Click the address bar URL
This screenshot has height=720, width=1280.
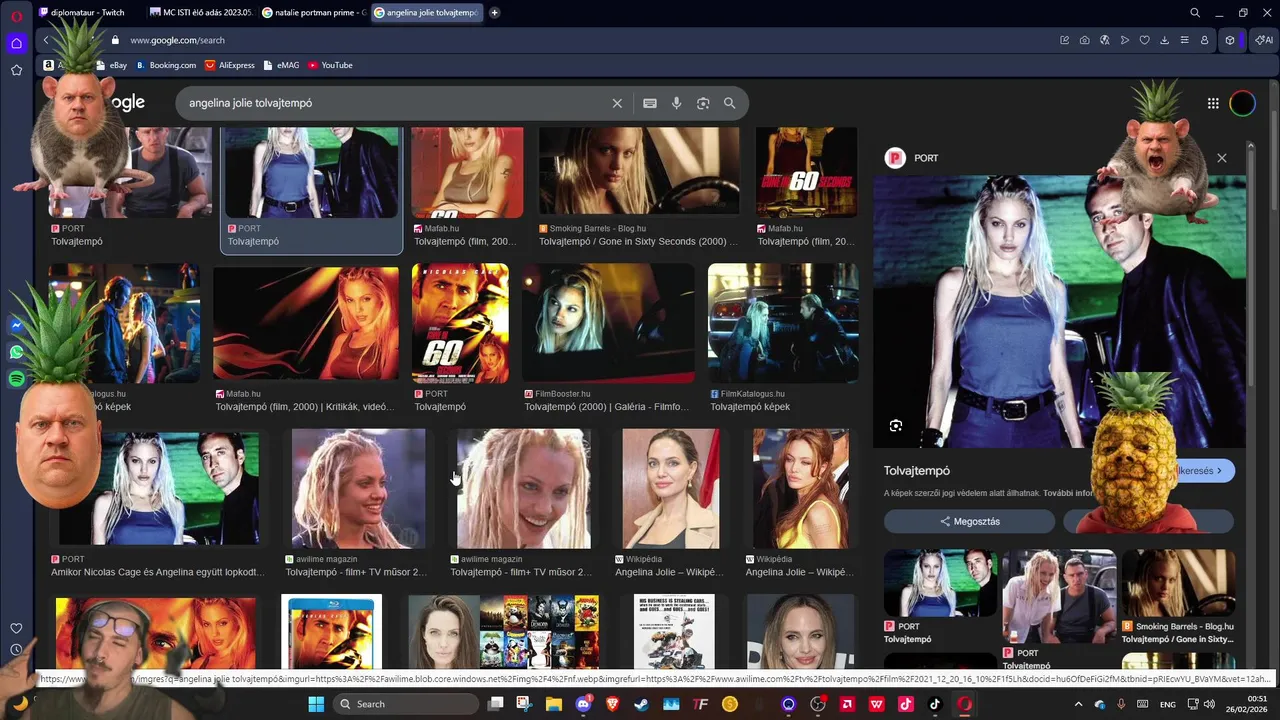tap(177, 40)
